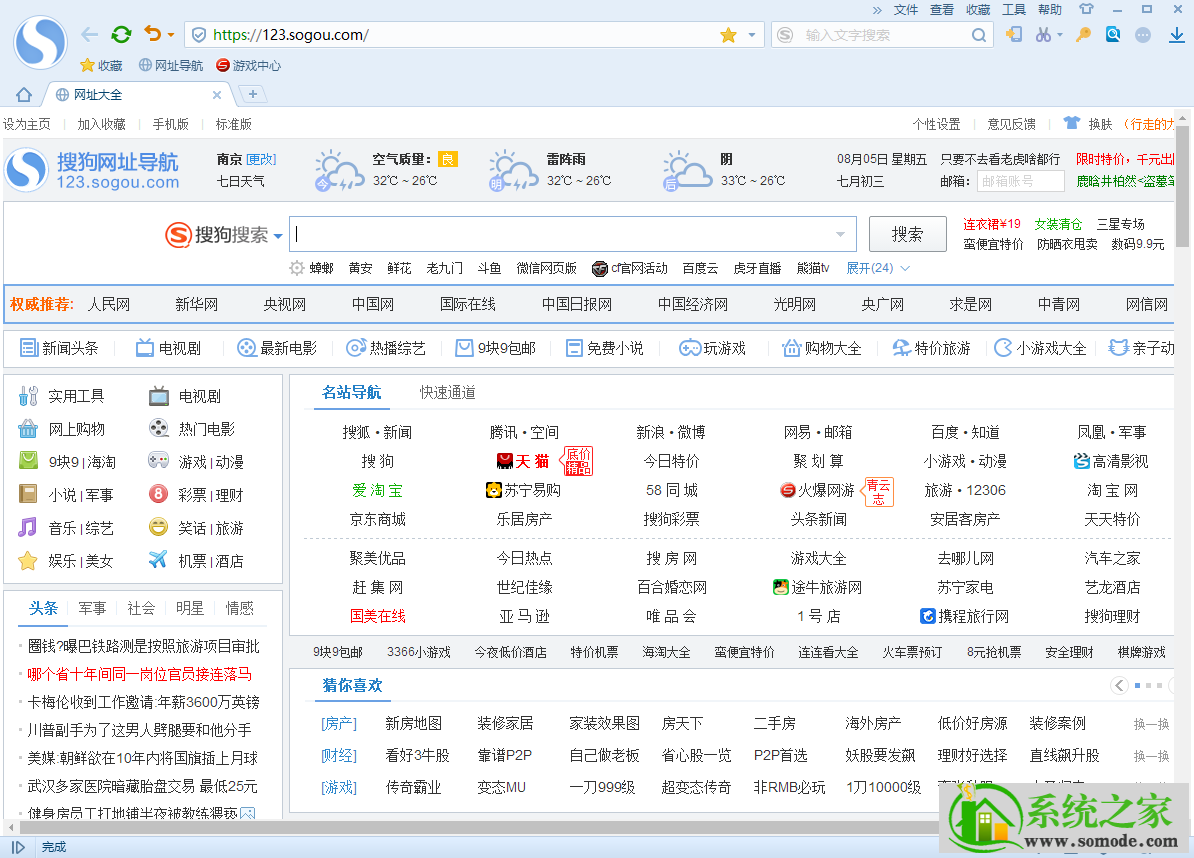The height and width of the screenshot is (858, 1194).
Task: Click the 玩游戏 gamepad icon
Action: click(x=690, y=348)
